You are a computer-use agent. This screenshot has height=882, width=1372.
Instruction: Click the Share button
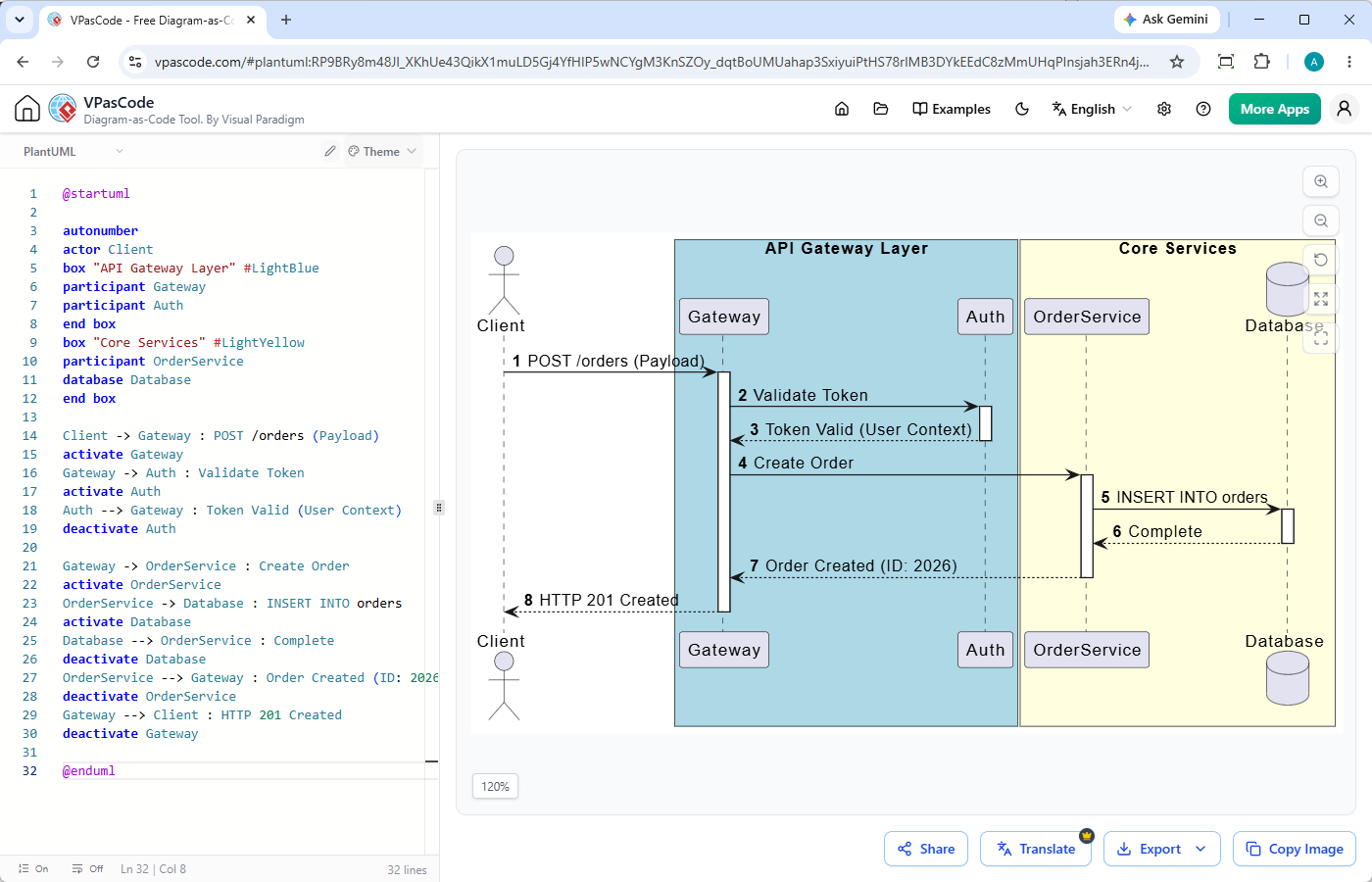click(x=926, y=849)
